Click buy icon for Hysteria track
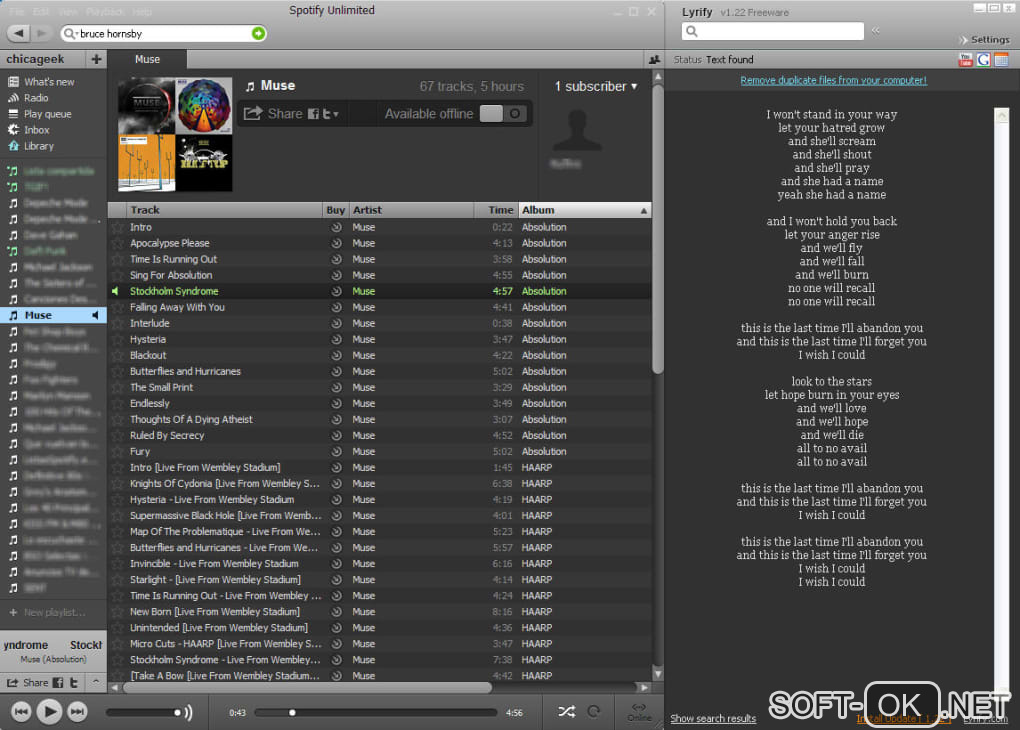The width and height of the screenshot is (1020, 730). 336,339
